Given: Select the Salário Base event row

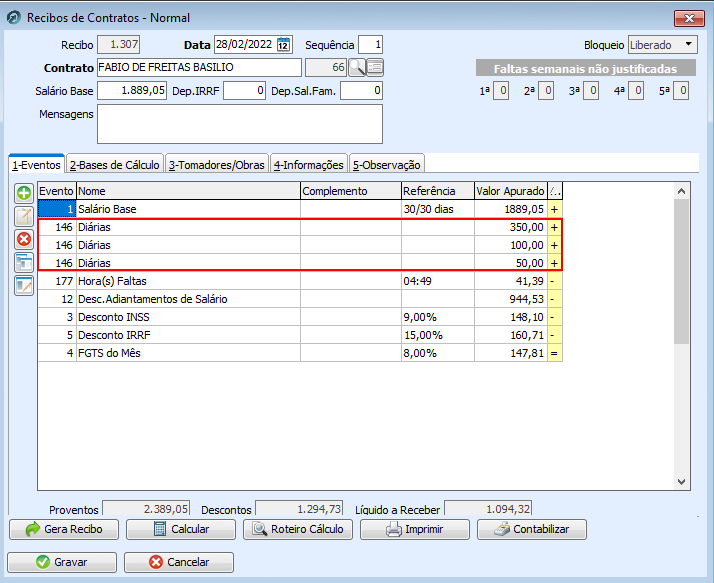Looking at the screenshot, I should click(x=300, y=209).
